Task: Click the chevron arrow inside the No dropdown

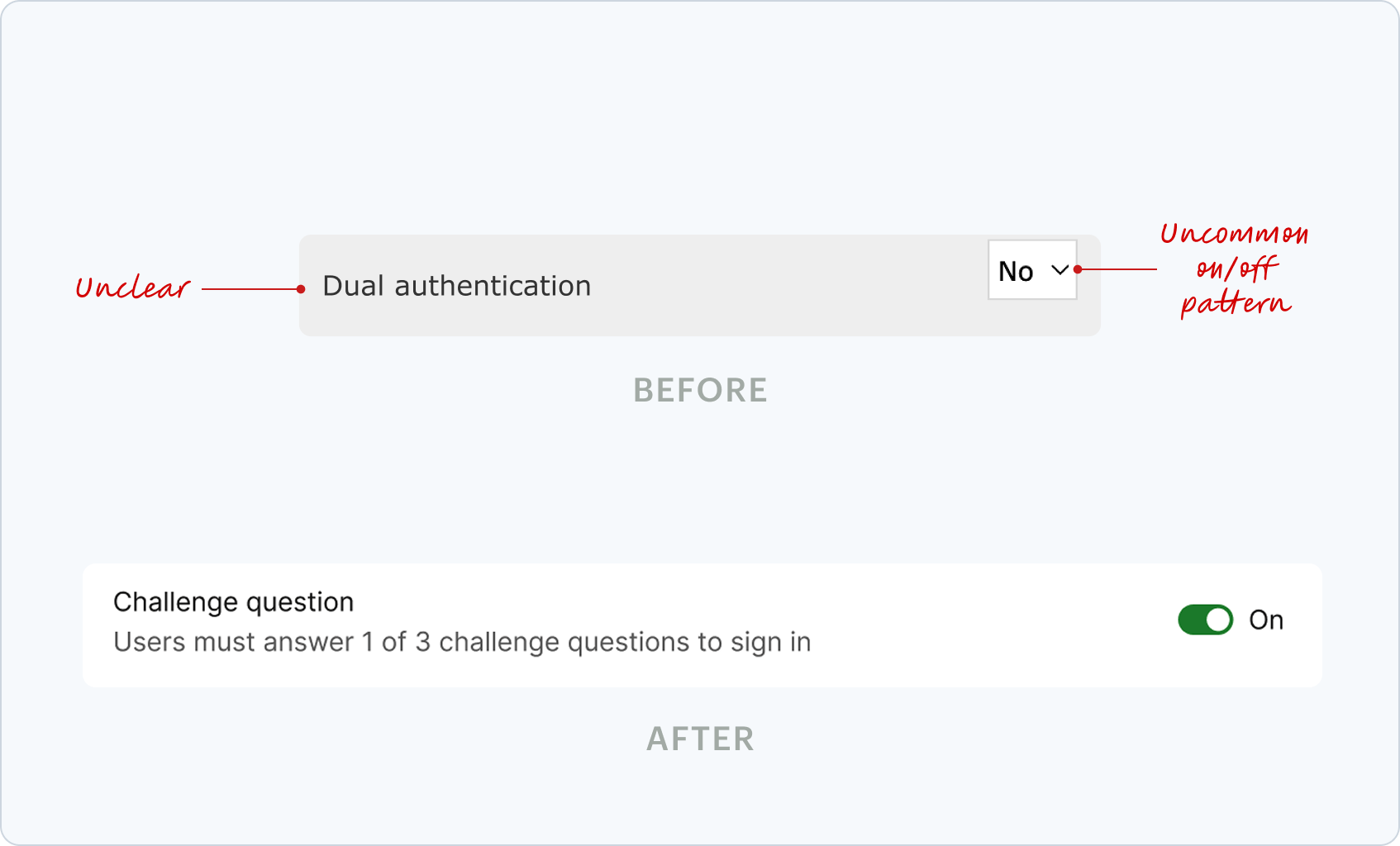Action: (x=1060, y=270)
